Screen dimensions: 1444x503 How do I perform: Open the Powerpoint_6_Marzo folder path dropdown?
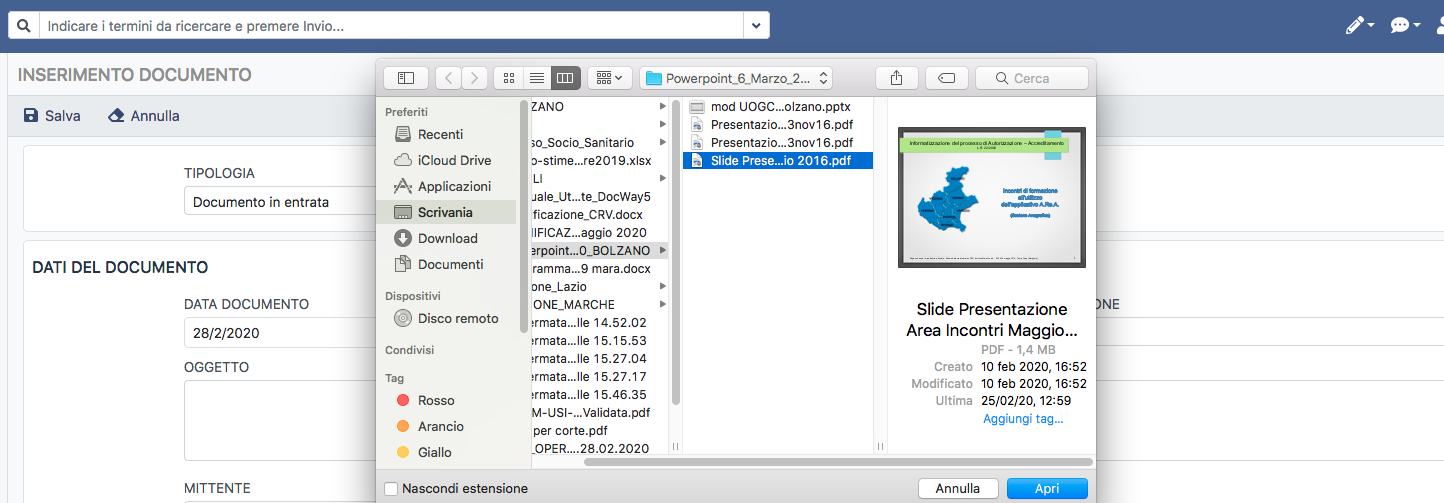point(736,78)
